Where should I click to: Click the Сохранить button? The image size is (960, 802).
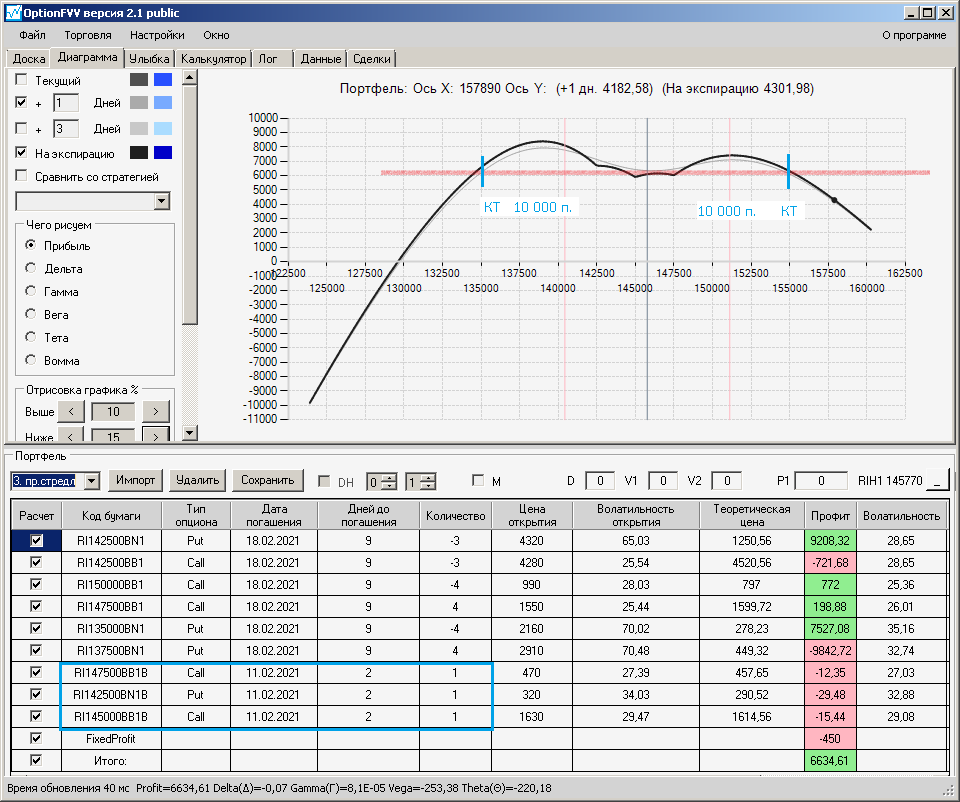[x=268, y=480]
